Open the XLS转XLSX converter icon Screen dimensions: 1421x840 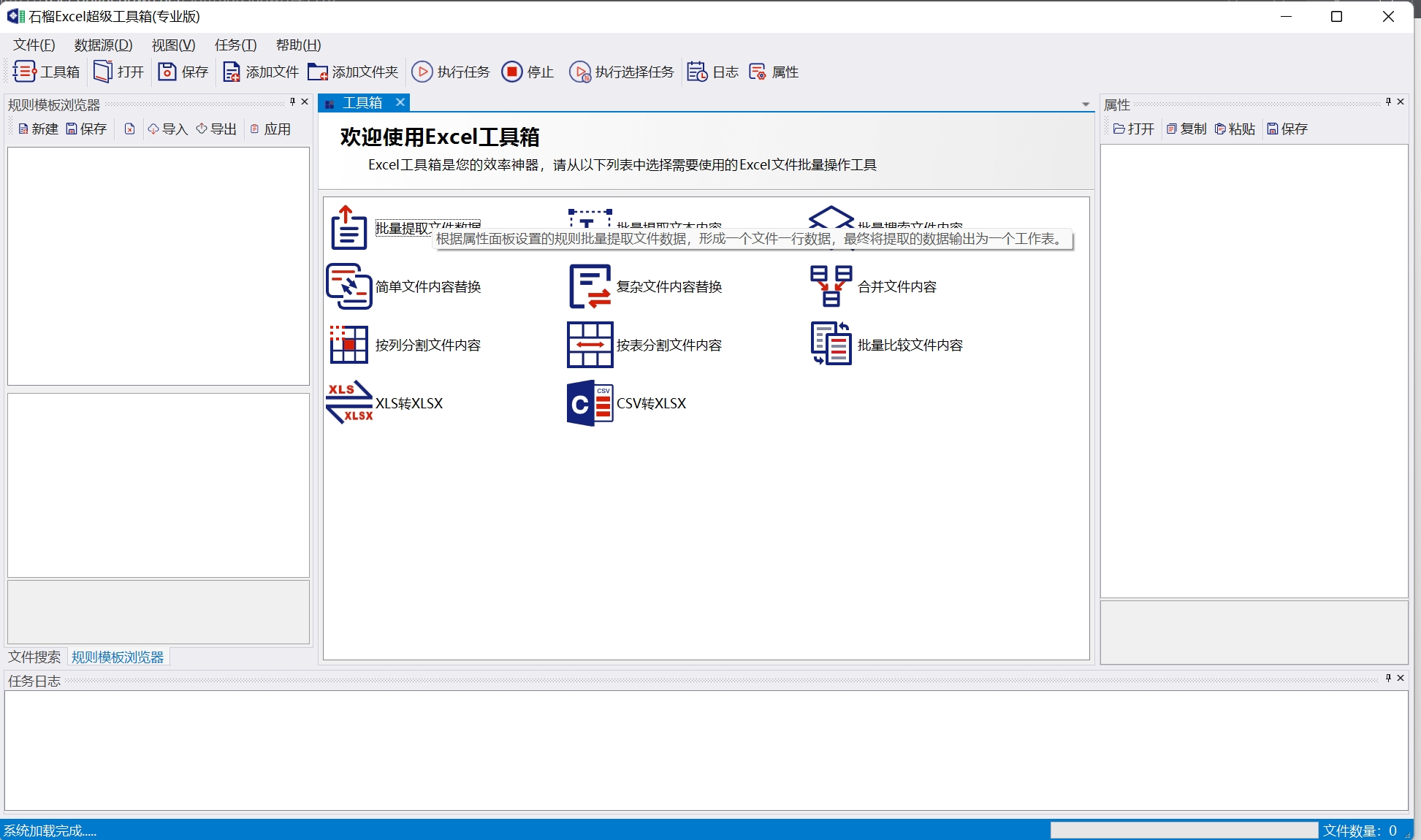click(x=349, y=402)
